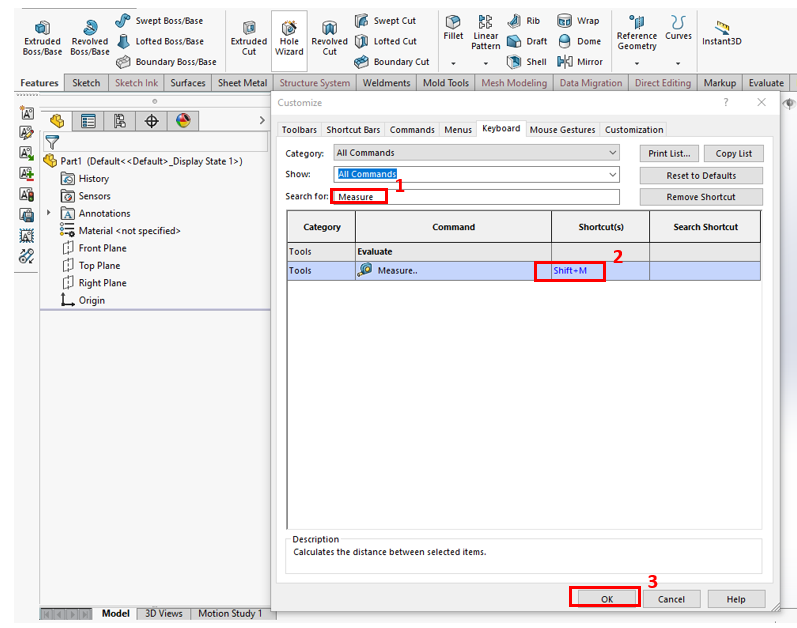Click the Remove Shortcut button
Screen dimensions: 797x628
tap(701, 197)
